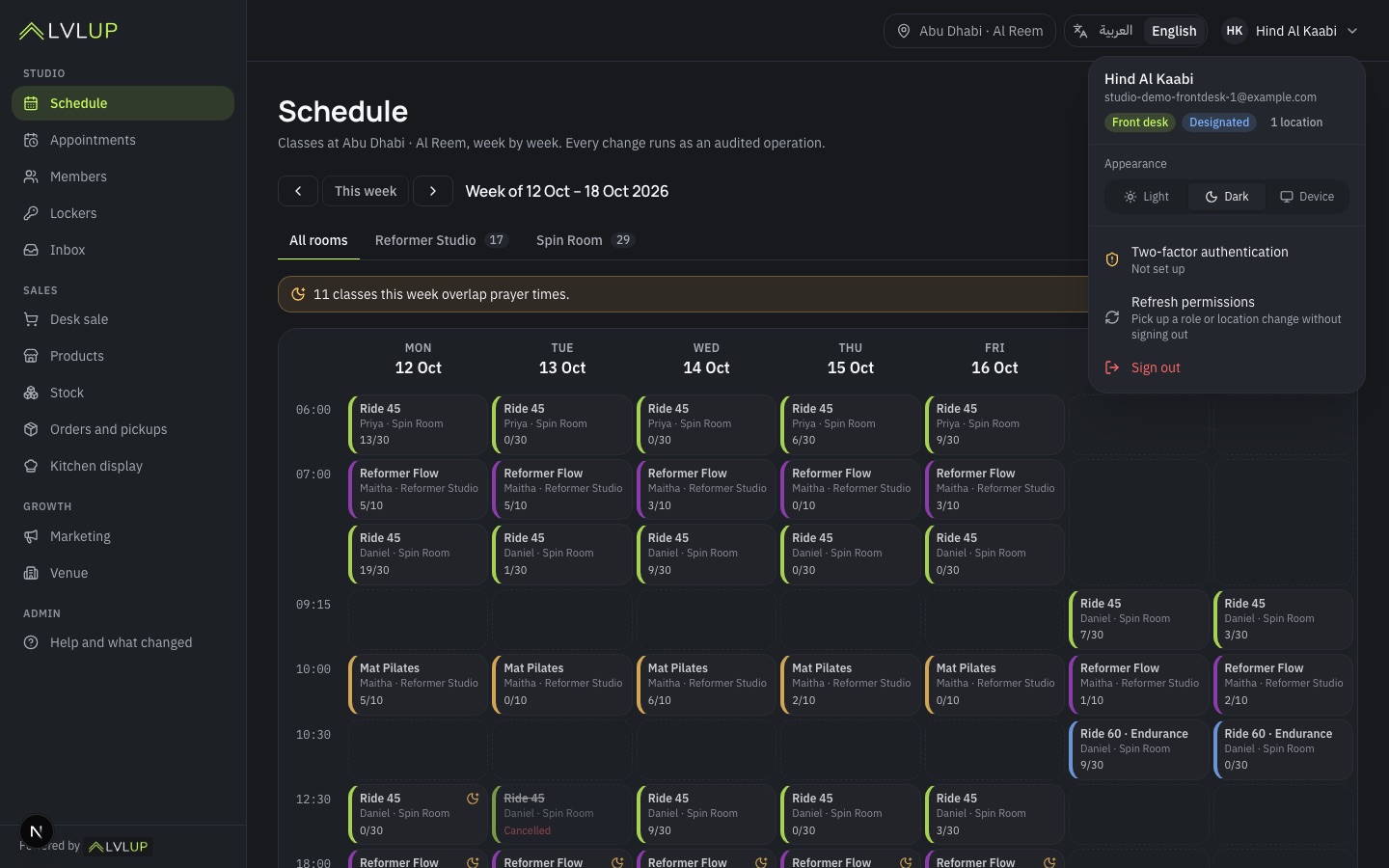Open the Stock boxes icon
This screenshot has height=868, width=1389.
pos(31,393)
